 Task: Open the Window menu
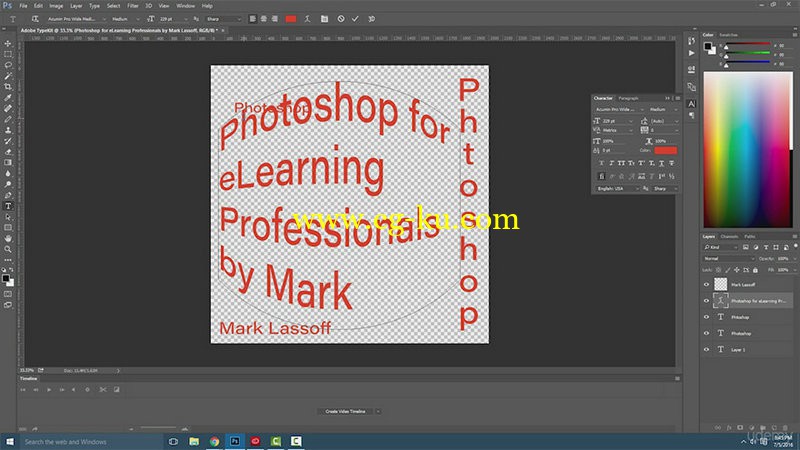click(185, 6)
